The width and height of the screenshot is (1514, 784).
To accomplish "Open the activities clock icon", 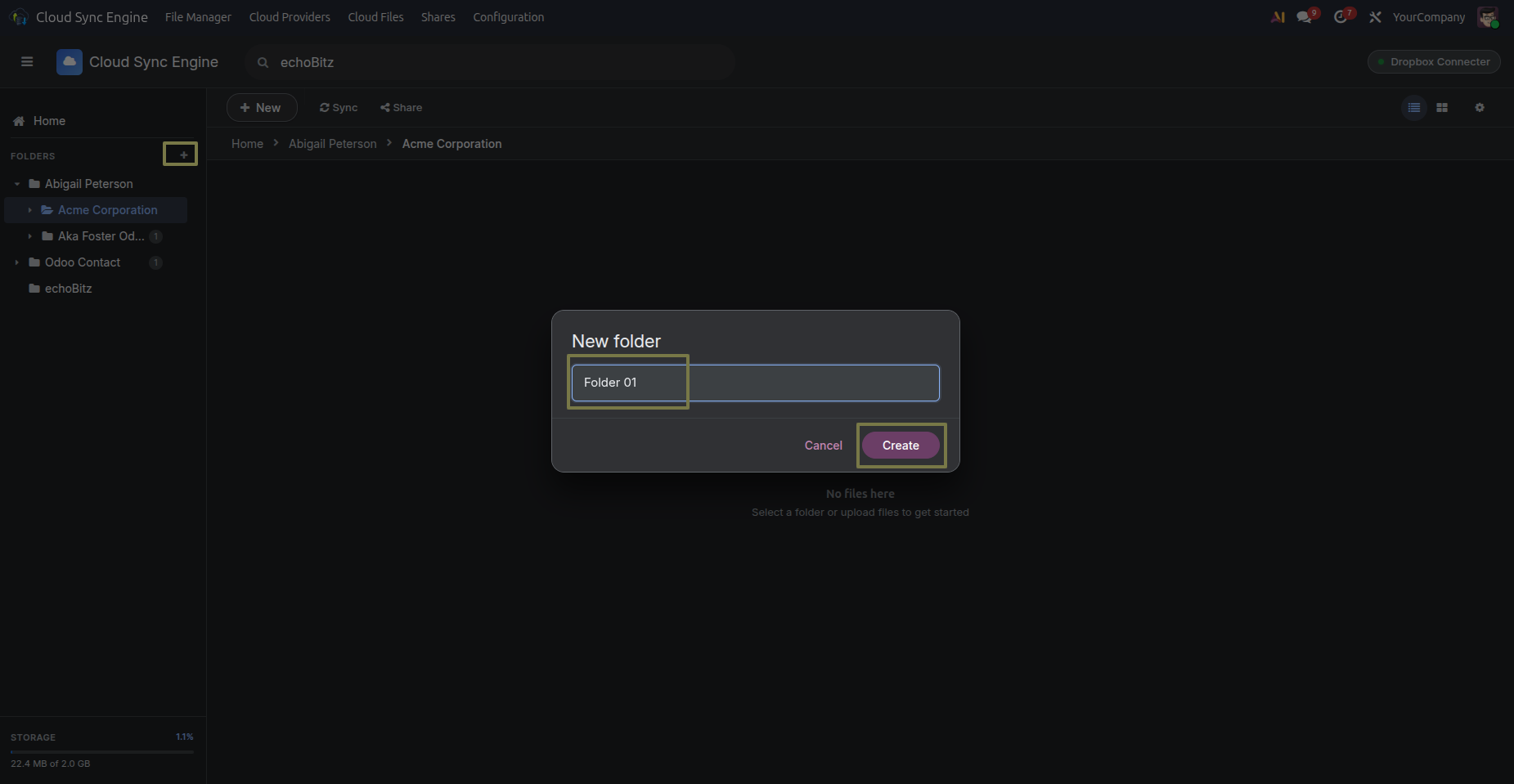I will 1341,17.
